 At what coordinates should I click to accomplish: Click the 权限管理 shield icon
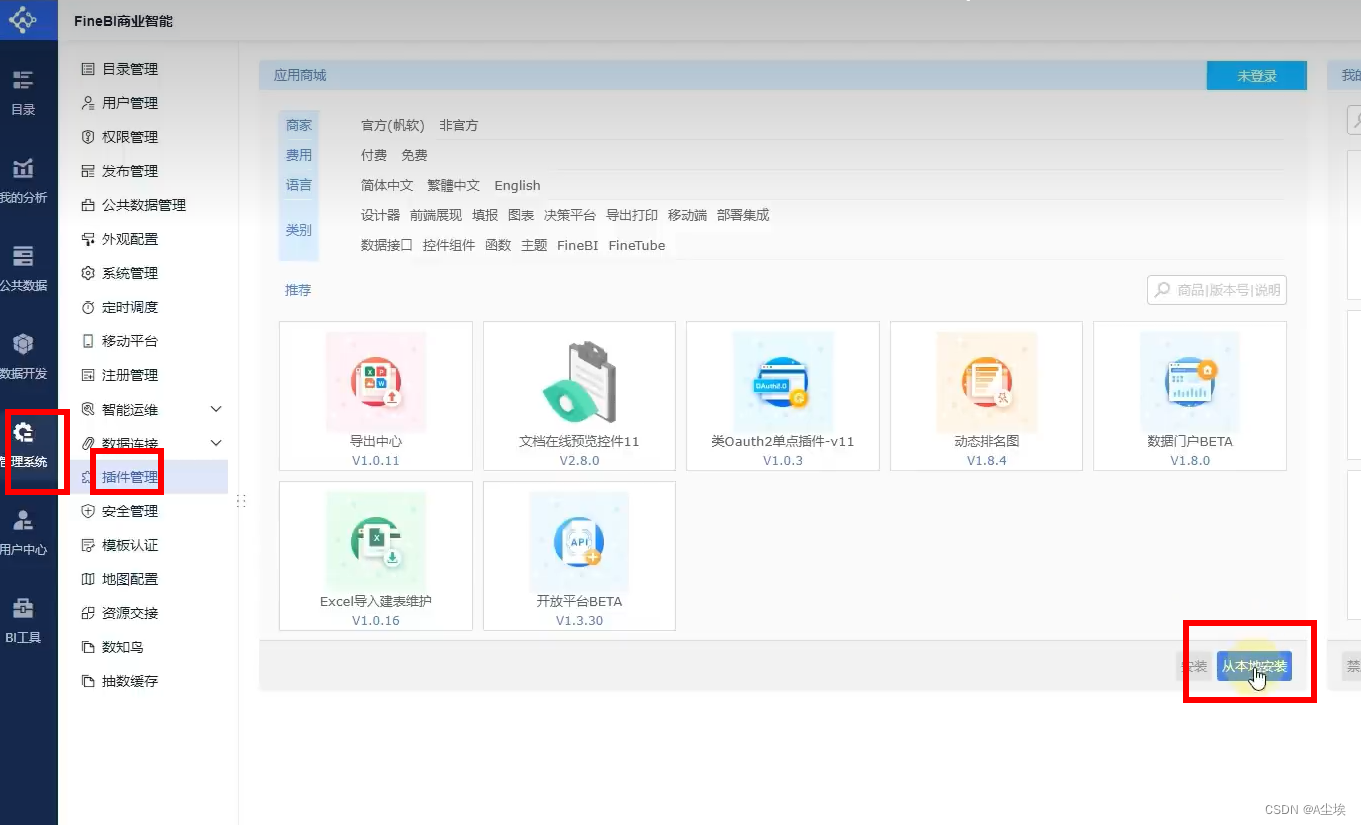tap(88, 137)
